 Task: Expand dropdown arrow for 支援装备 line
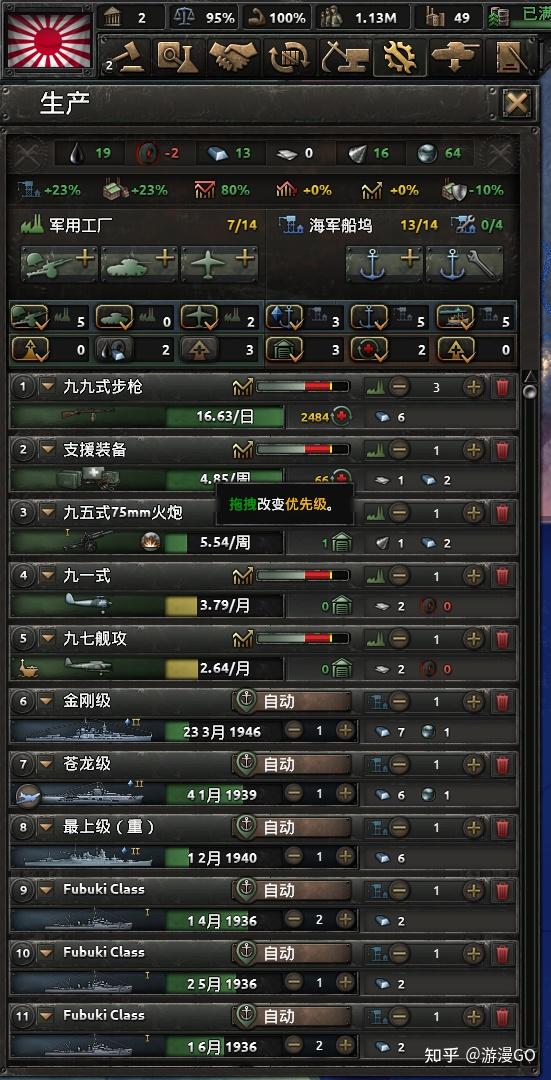pos(47,450)
